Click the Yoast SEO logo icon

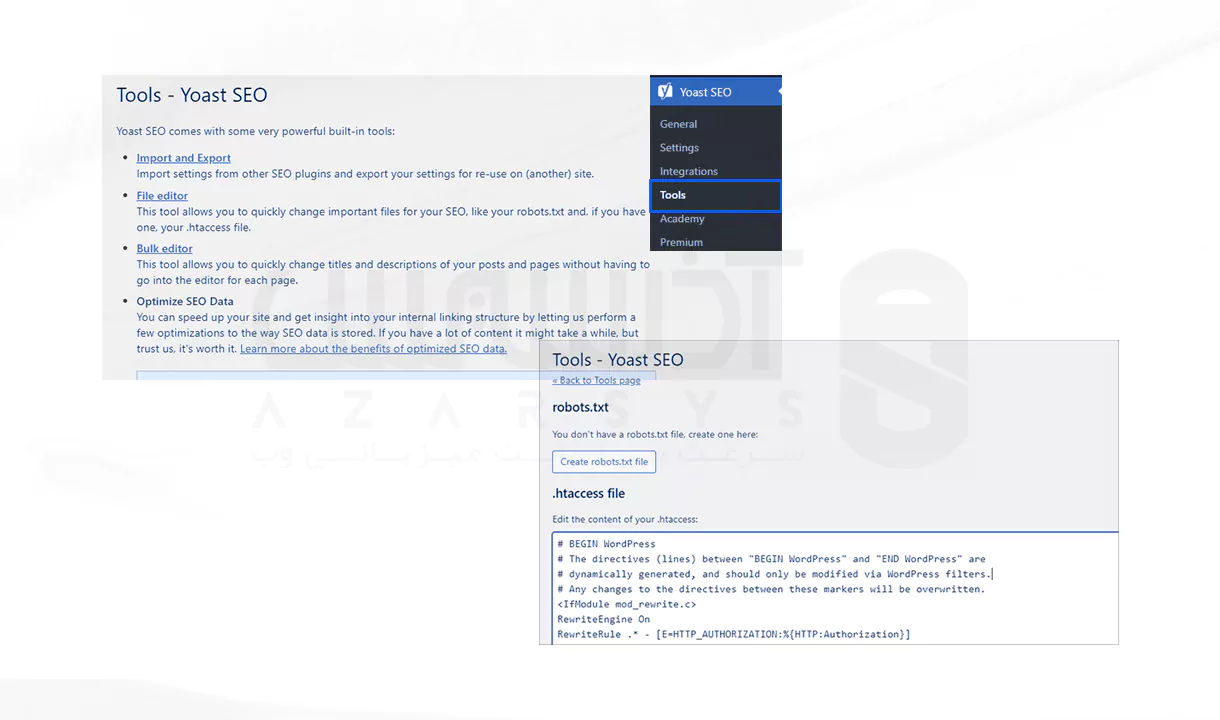coord(665,91)
